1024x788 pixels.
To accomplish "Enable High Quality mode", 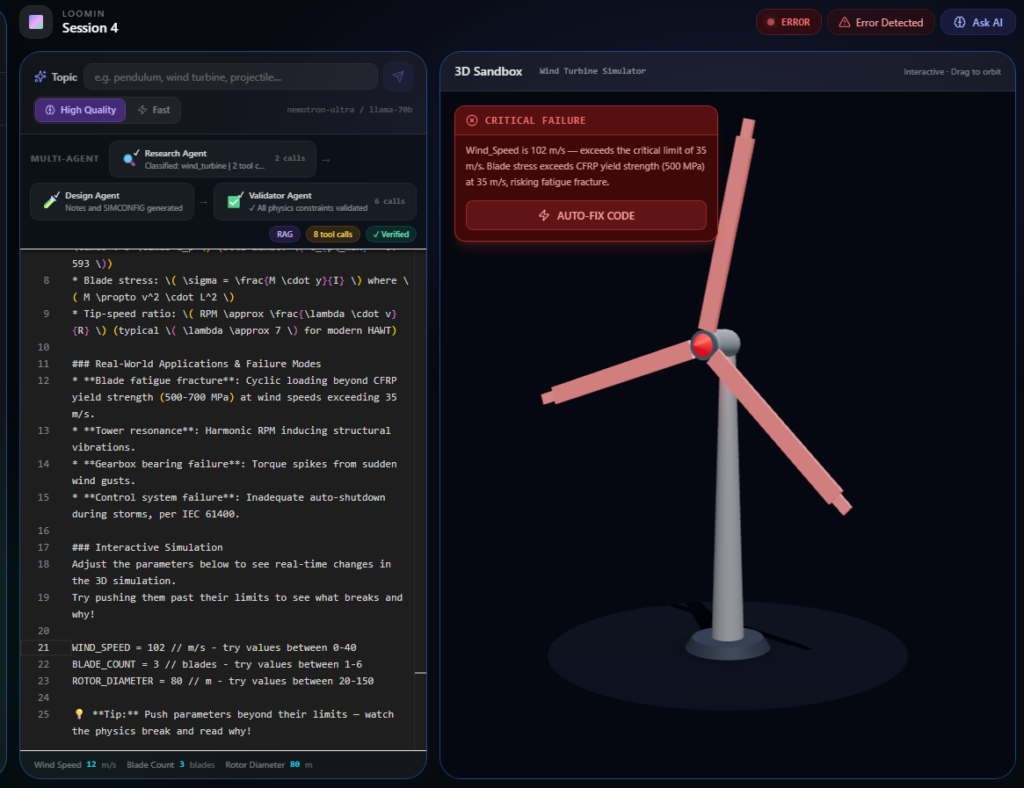I will (79, 110).
